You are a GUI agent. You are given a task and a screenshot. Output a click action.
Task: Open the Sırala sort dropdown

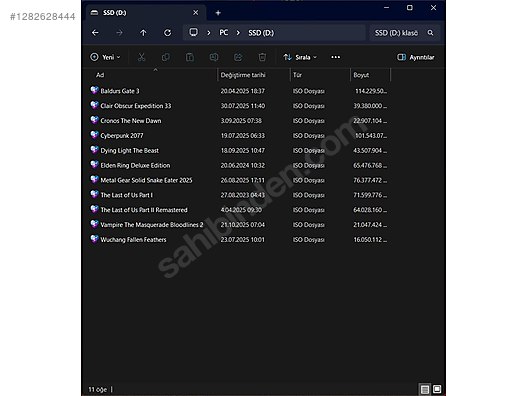click(x=300, y=57)
